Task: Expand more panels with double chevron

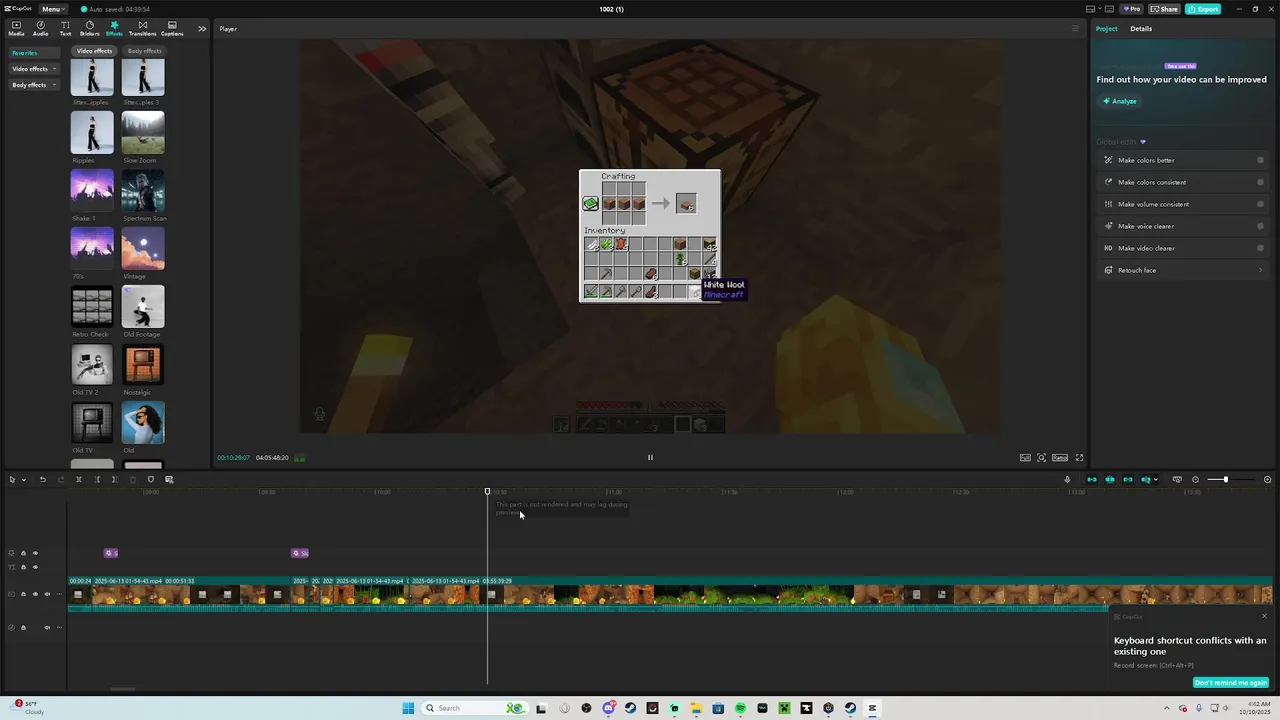Action: click(x=202, y=28)
